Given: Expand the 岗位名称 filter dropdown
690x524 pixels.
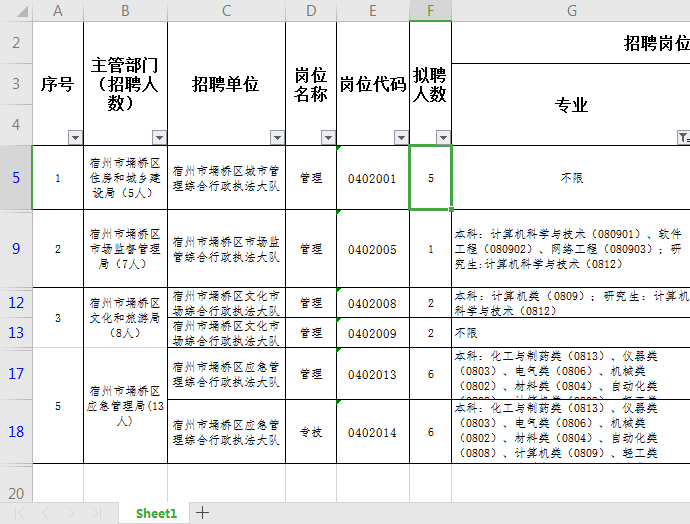Looking at the screenshot, I should pyautogui.click(x=328, y=137).
